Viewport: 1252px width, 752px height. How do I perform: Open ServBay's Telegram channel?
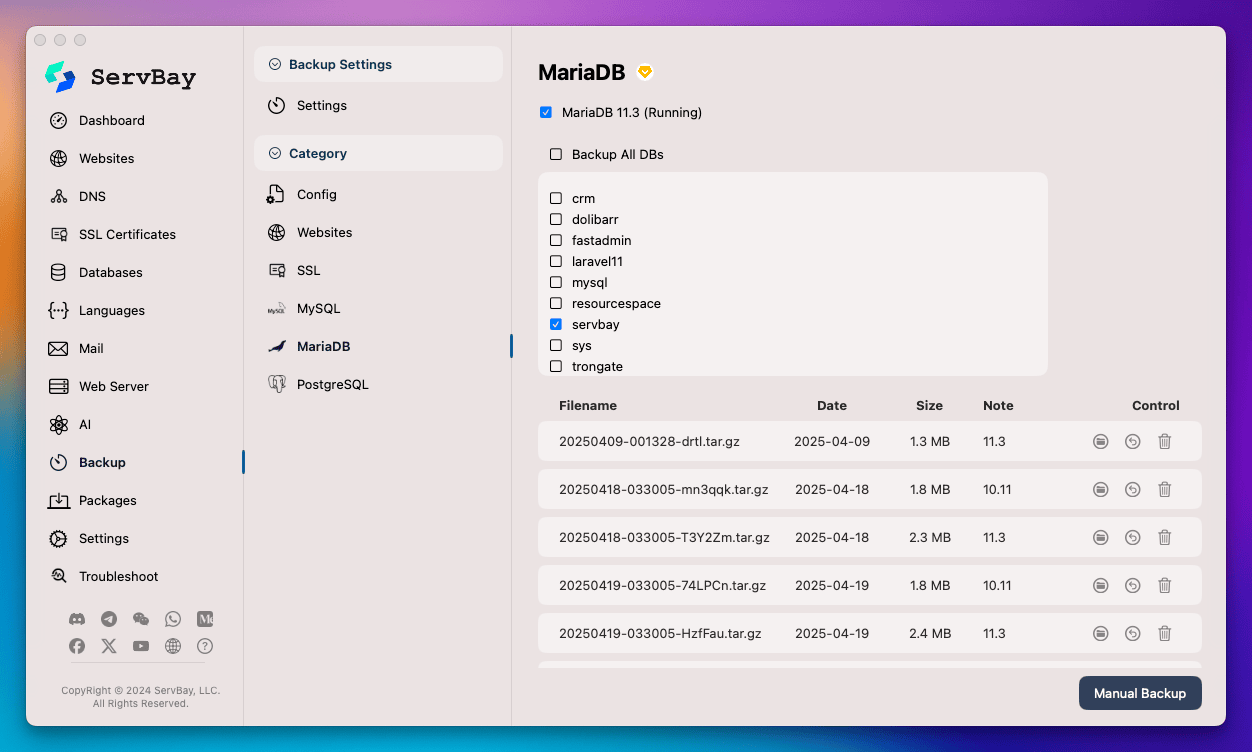tap(109, 618)
